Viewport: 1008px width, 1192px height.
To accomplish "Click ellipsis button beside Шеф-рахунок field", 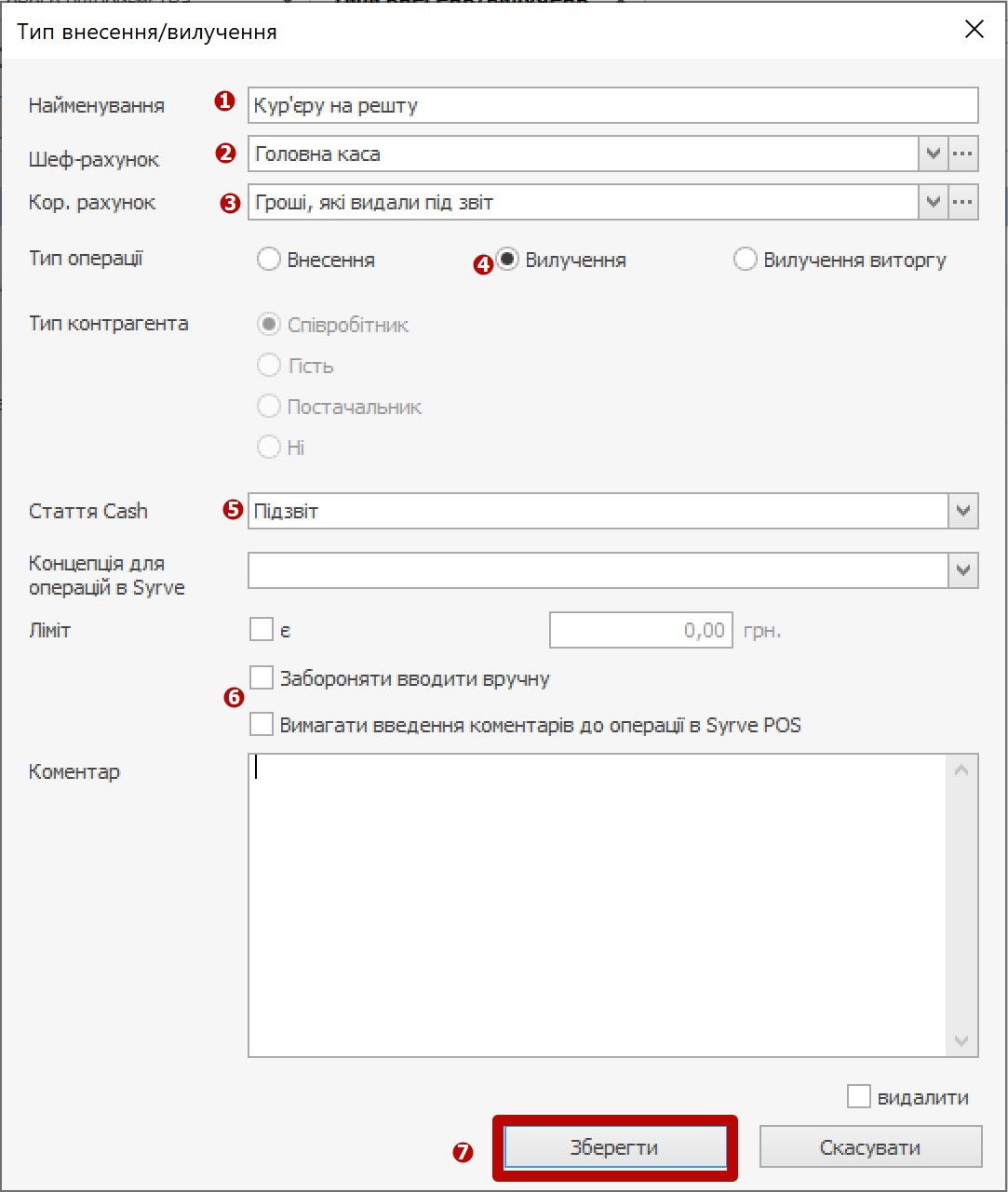I will (x=963, y=154).
